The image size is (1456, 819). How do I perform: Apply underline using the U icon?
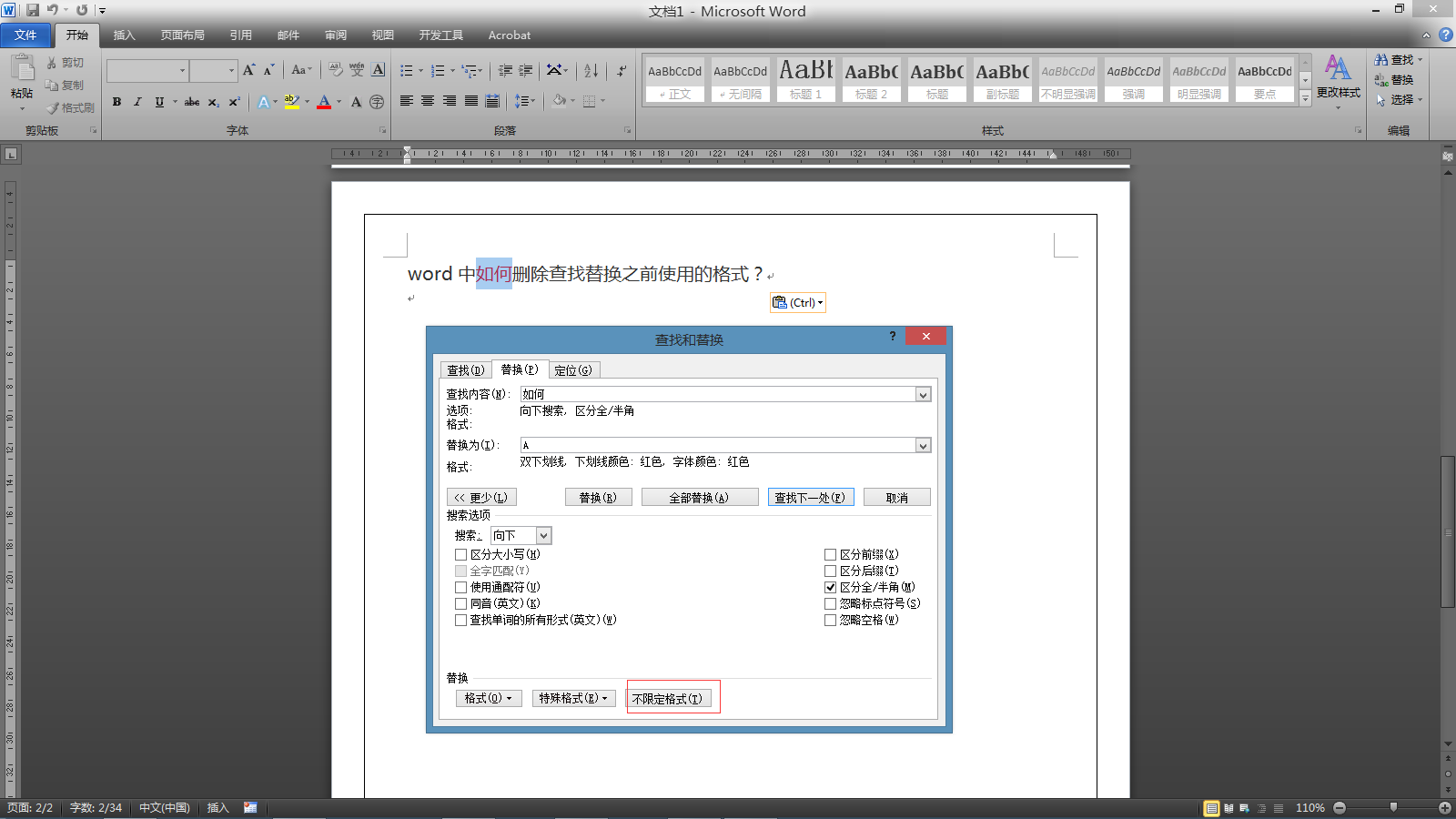(159, 102)
